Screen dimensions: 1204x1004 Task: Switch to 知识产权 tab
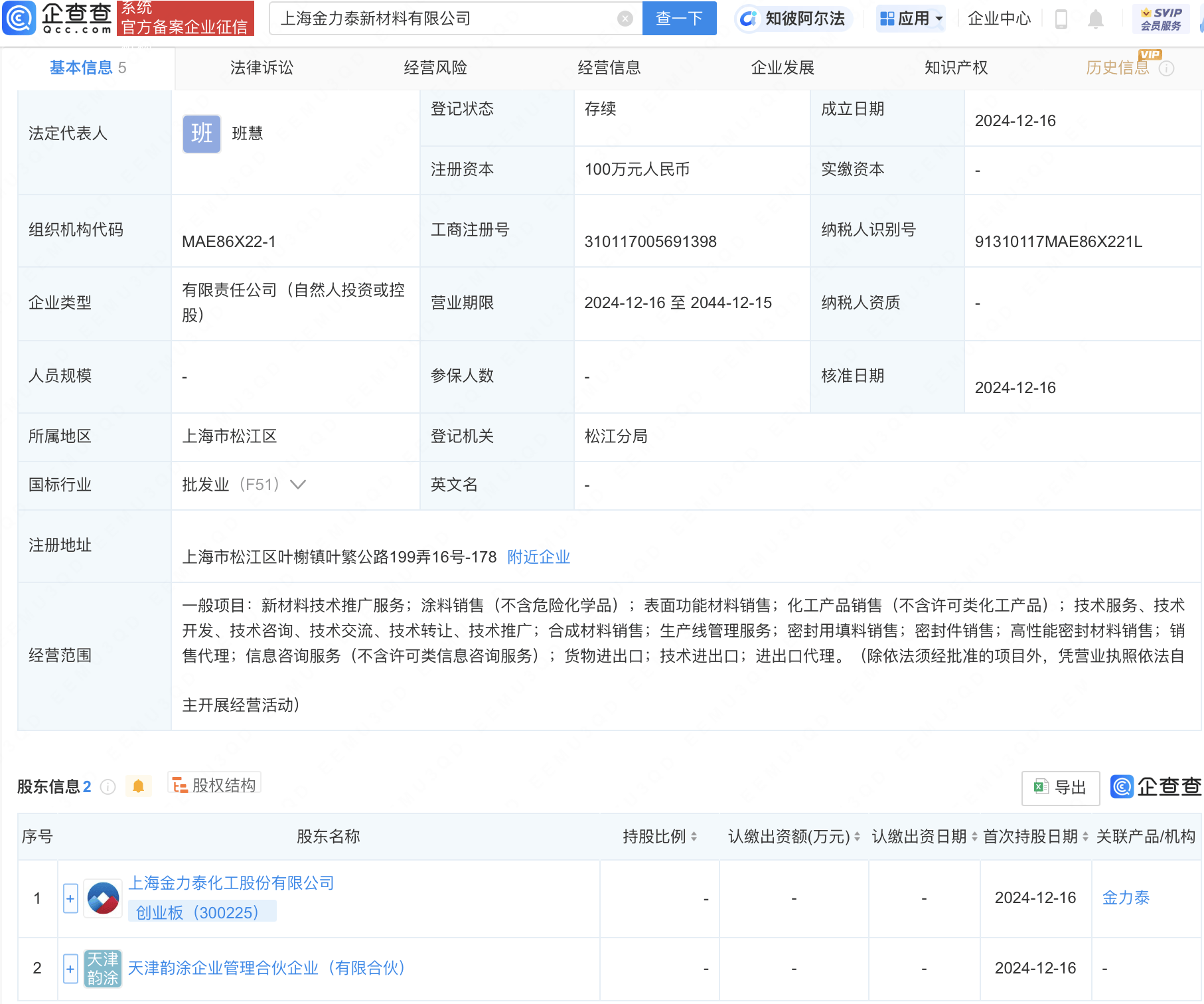pos(956,68)
